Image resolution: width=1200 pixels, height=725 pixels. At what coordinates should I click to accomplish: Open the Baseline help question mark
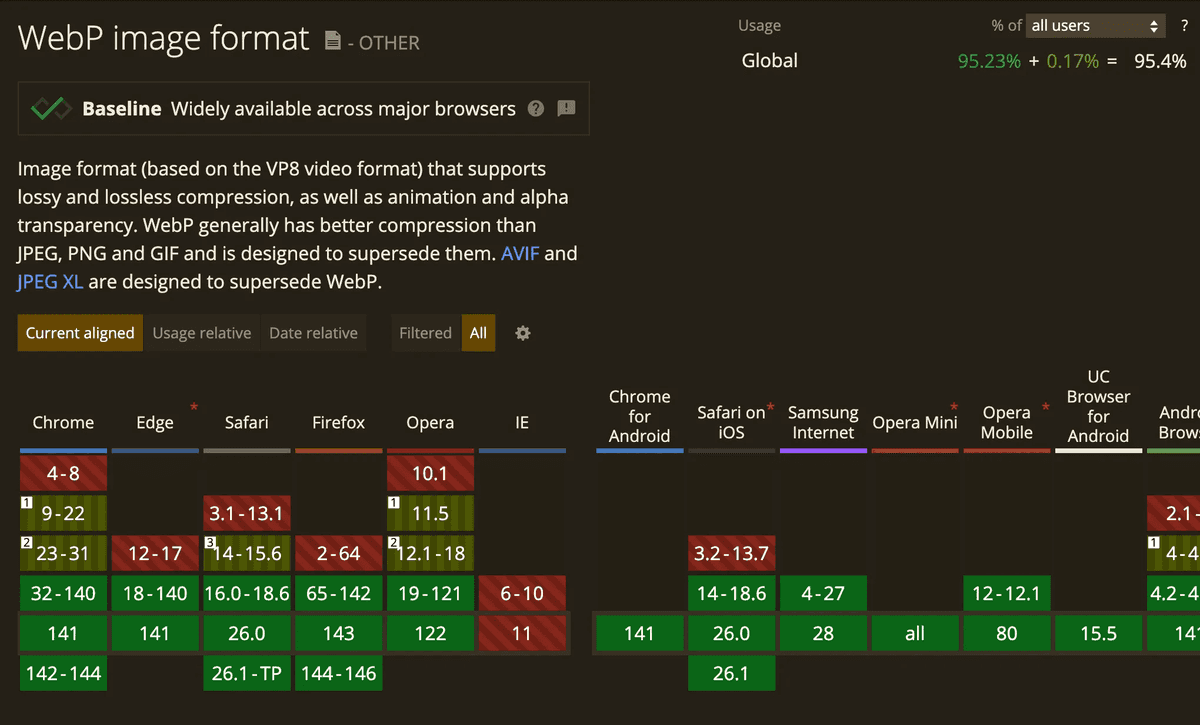click(x=536, y=109)
